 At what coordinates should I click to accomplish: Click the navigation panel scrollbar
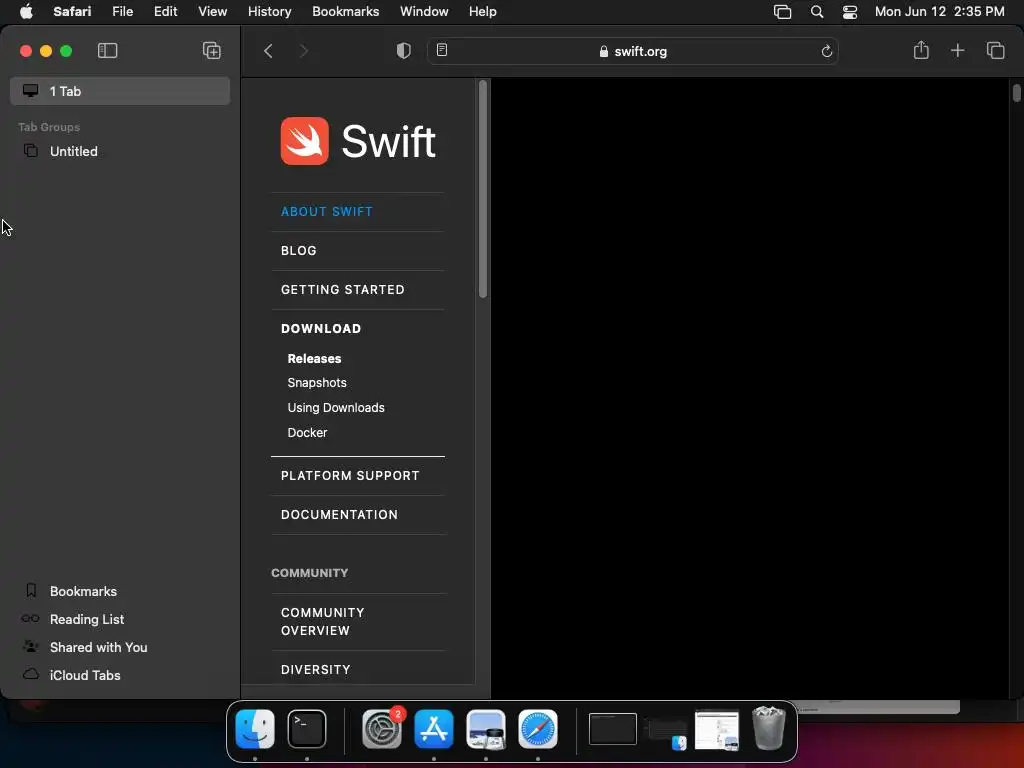click(x=483, y=189)
